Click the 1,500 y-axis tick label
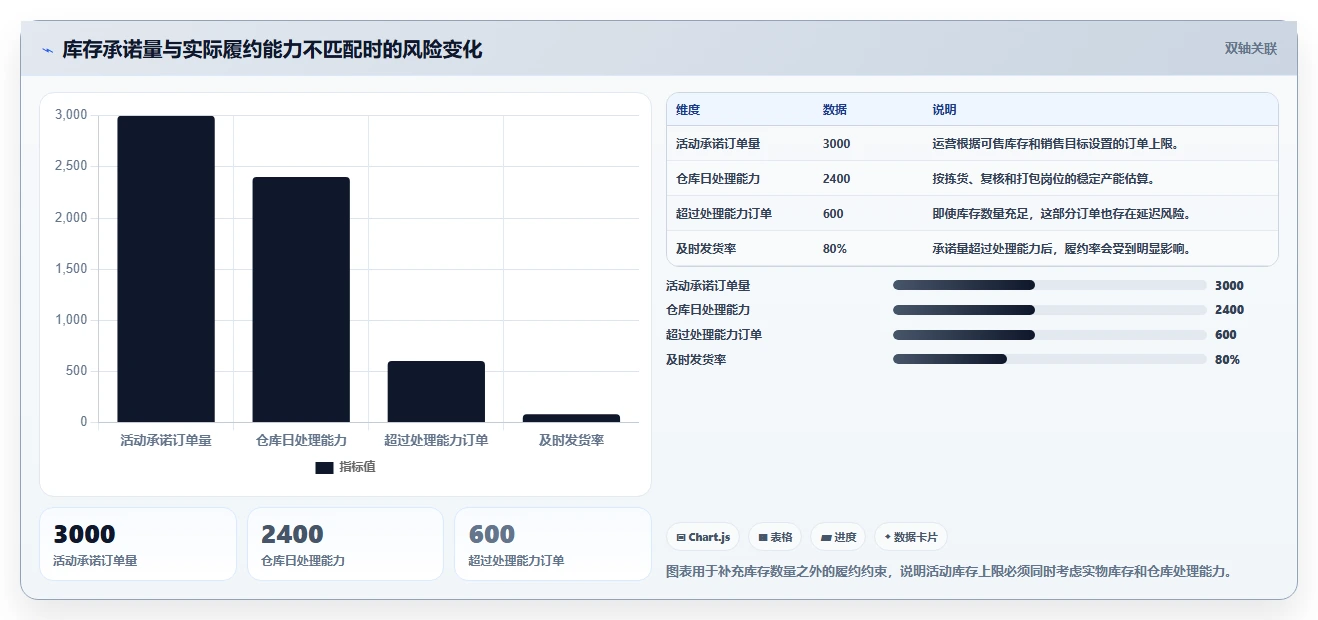1318x620 pixels. 71,269
